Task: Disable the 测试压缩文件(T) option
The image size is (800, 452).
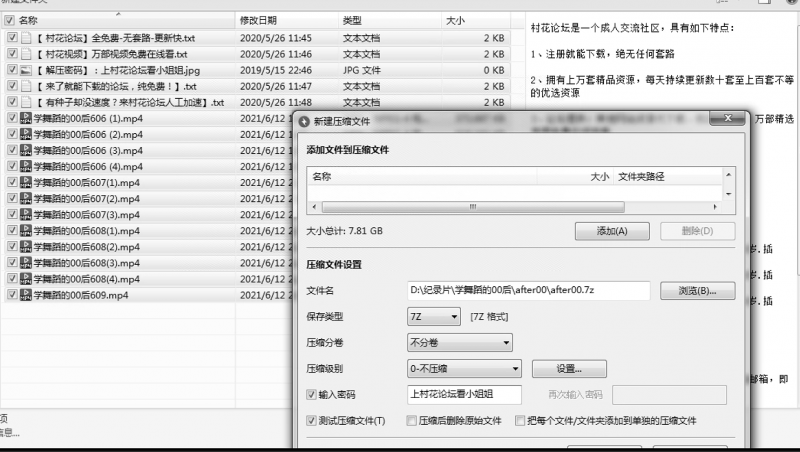Action: click(312, 421)
